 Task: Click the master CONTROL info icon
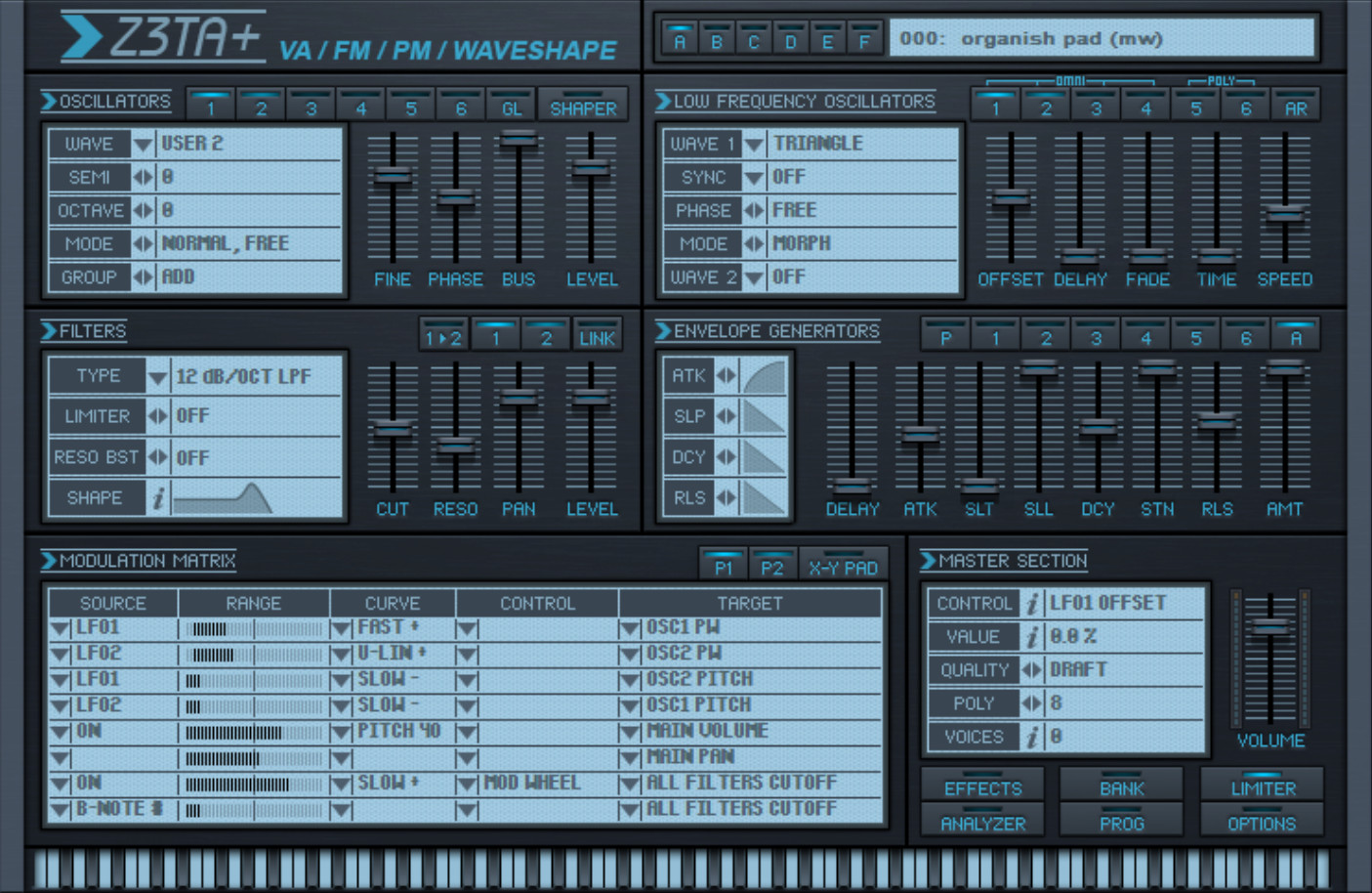(x=1032, y=604)
